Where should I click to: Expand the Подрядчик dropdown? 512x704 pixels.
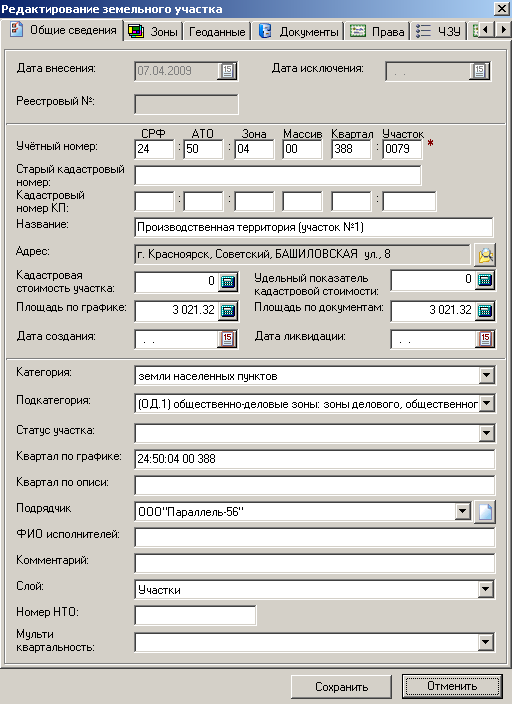(462, 511)
